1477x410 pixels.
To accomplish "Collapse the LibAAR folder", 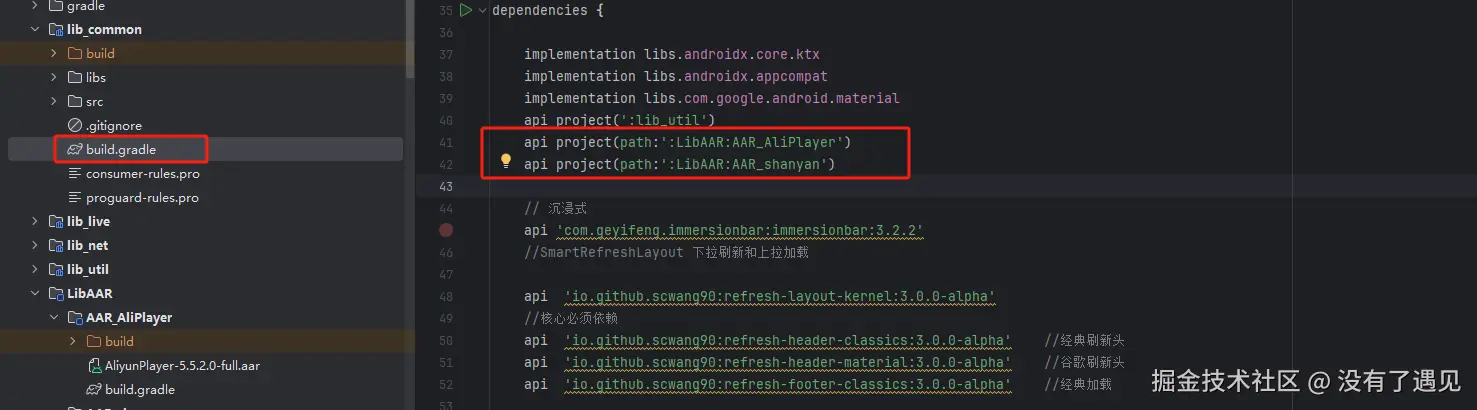I will pos(35,293).
